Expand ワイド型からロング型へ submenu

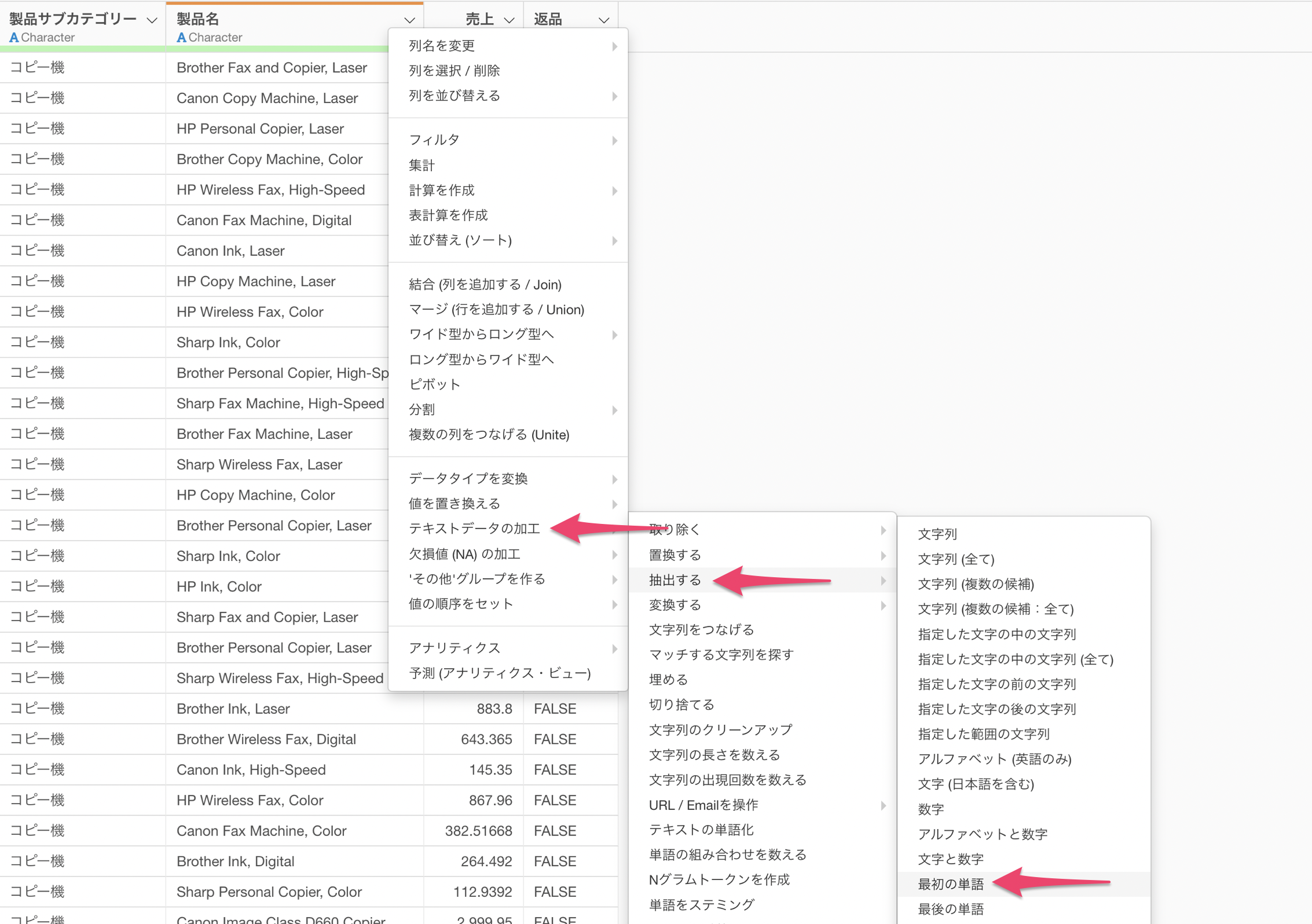pos(508,335)
